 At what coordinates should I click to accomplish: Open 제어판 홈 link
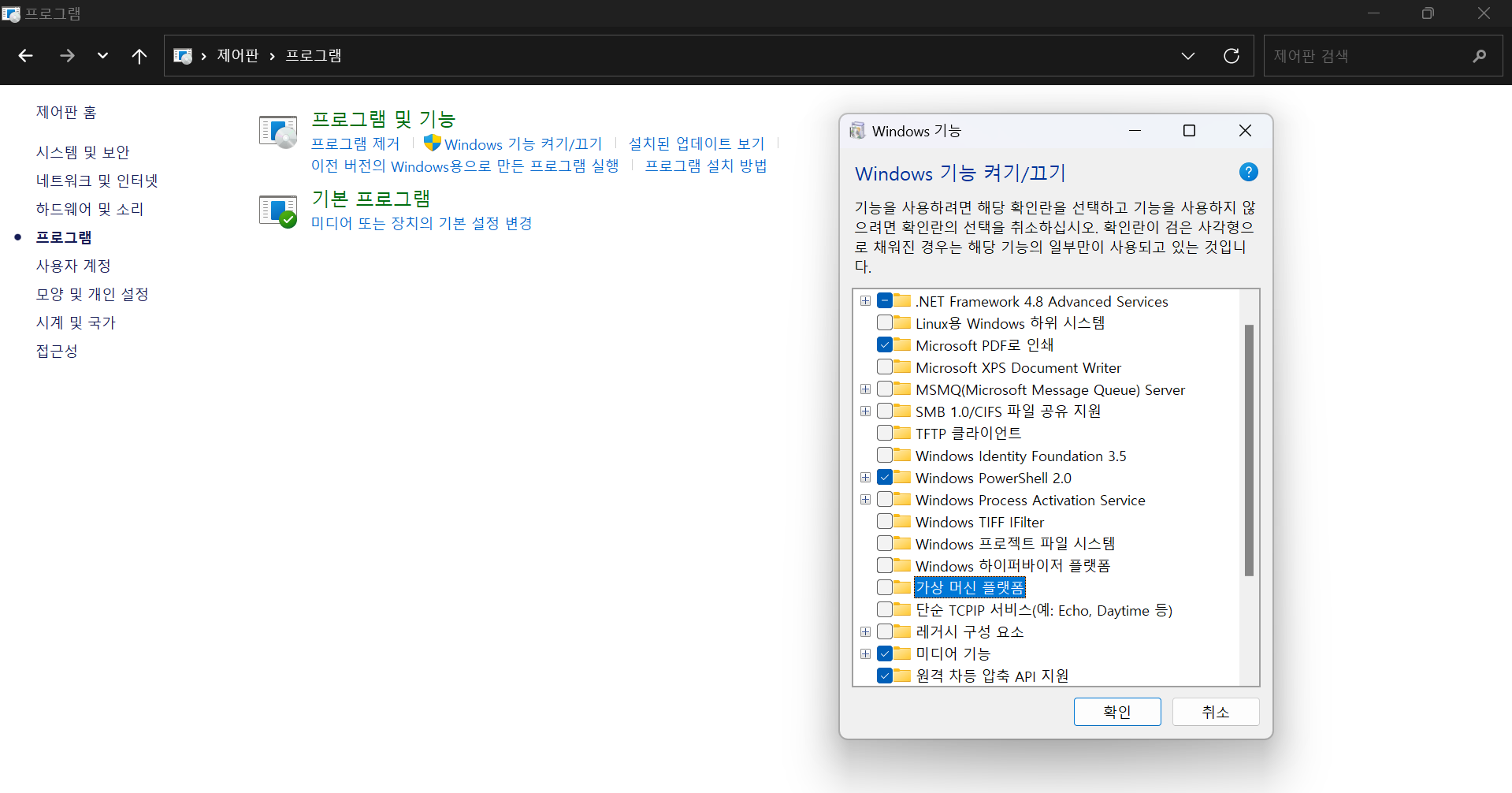(x=66, y=112)
